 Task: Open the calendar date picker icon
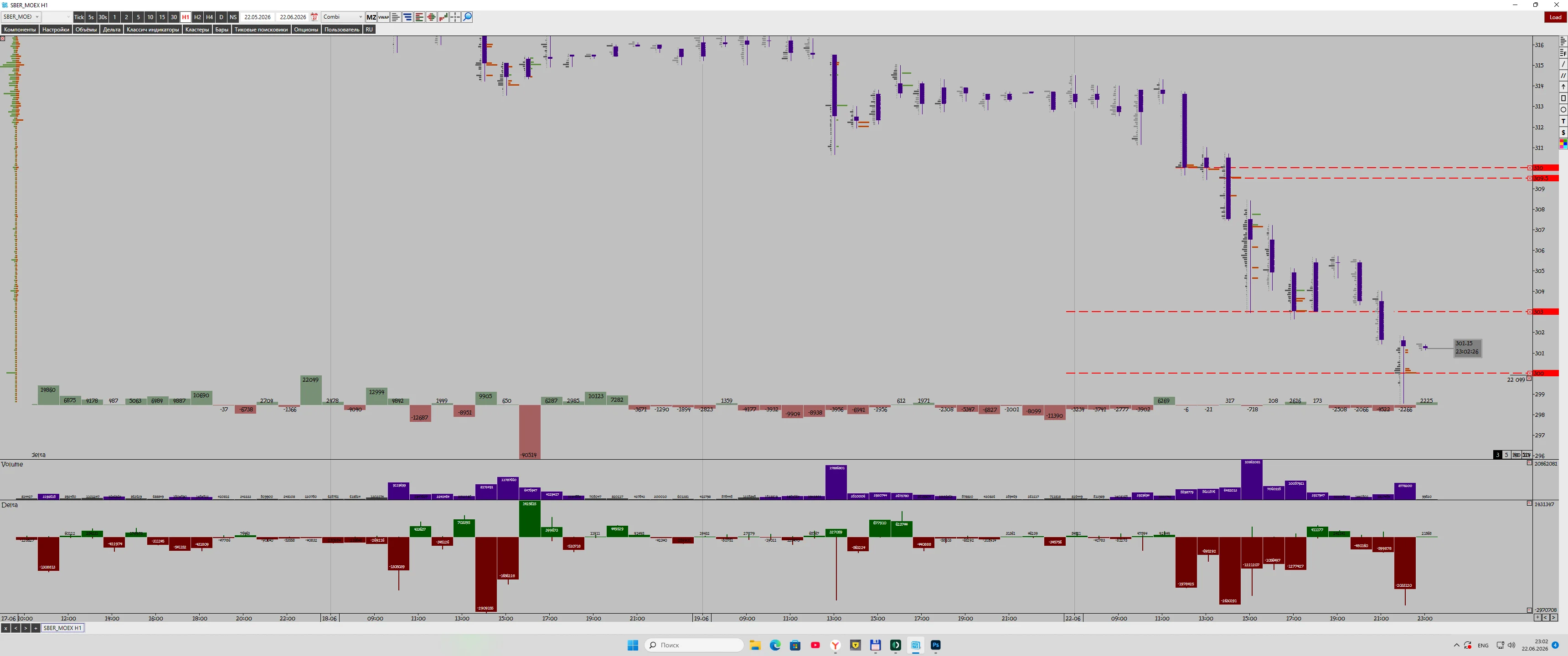315,17
